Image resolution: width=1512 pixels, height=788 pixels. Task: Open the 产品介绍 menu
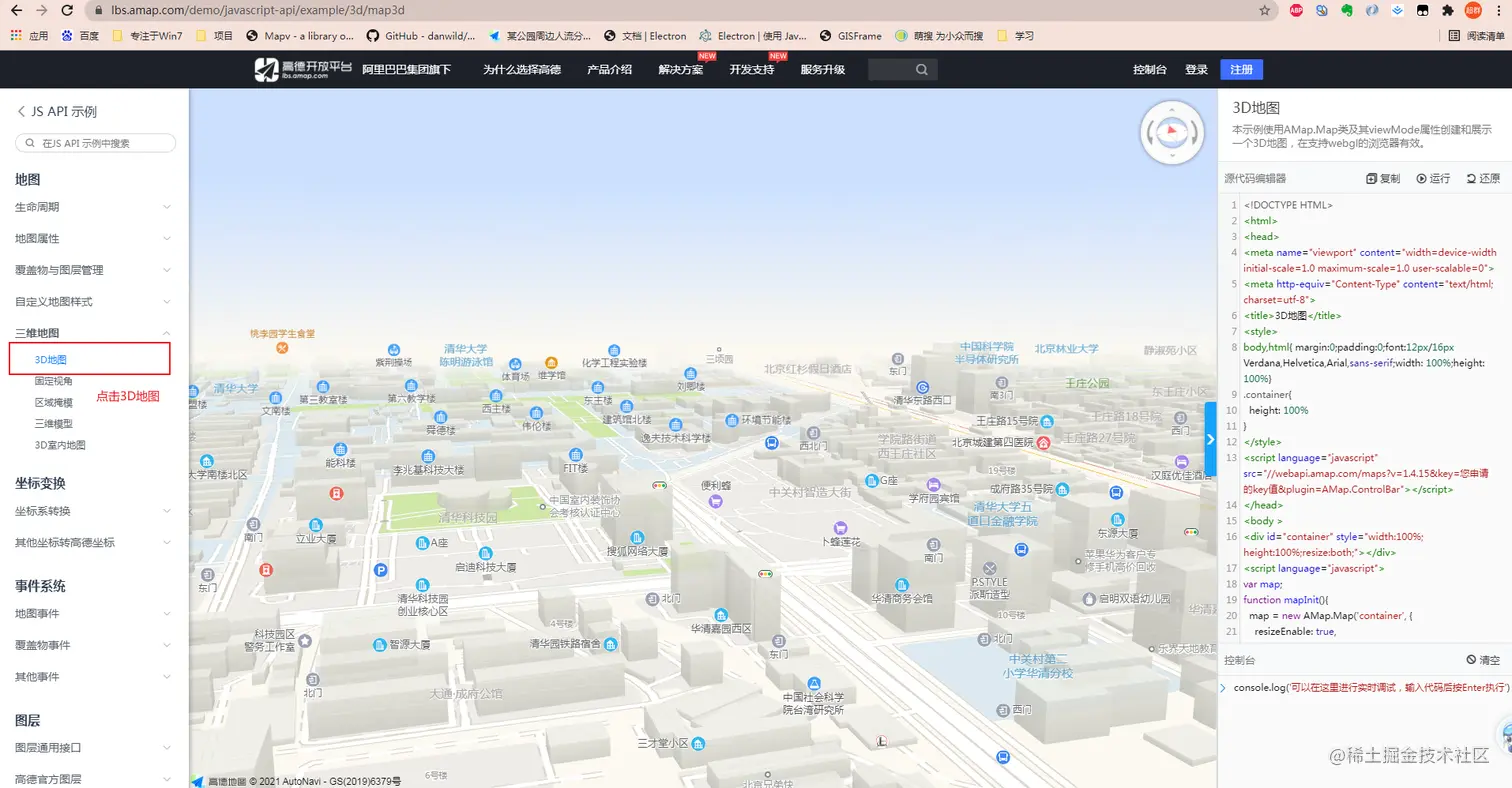(609, 70)
